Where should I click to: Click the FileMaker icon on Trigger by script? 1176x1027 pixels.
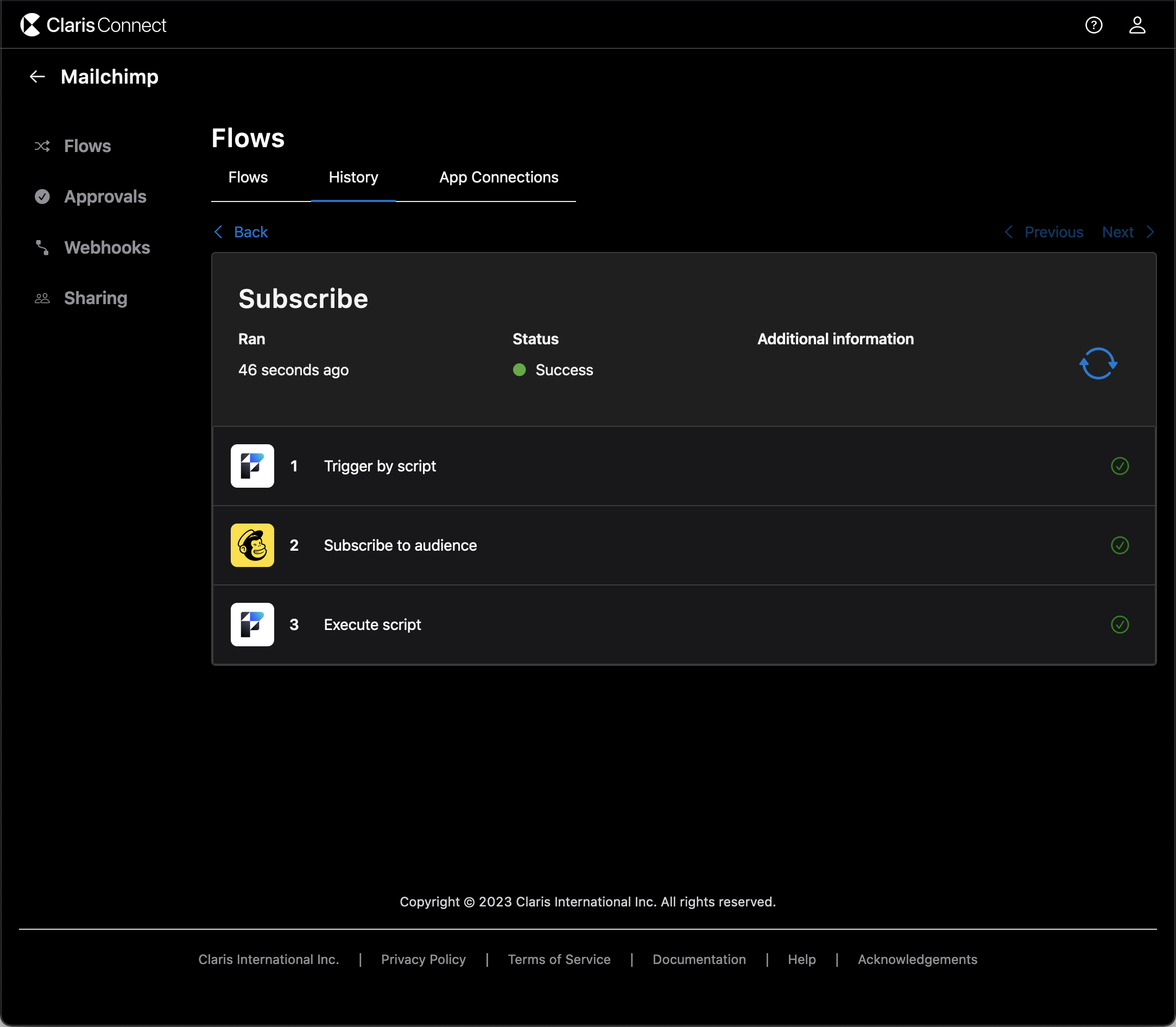tap(252, 466)
